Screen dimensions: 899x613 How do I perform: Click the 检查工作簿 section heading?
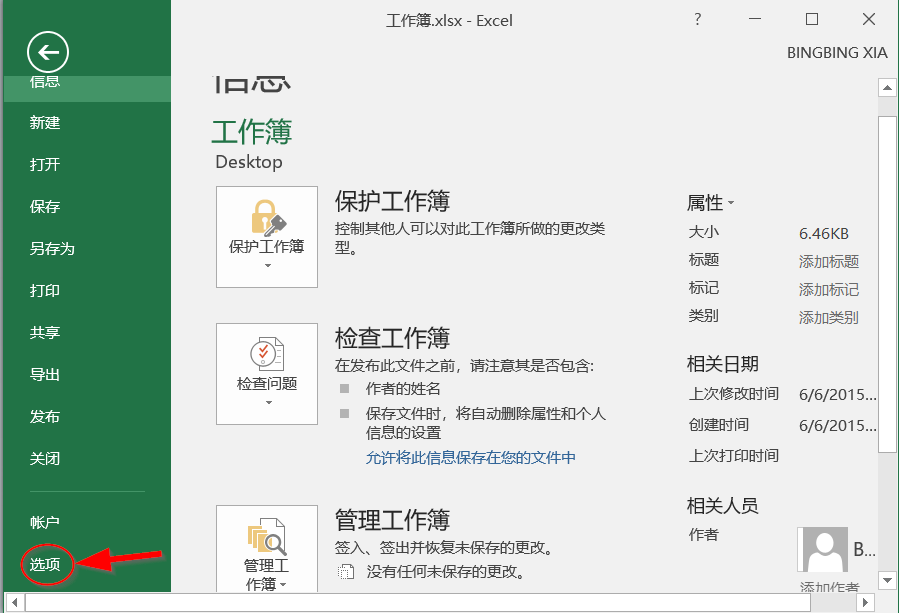(x=392, y=338)
